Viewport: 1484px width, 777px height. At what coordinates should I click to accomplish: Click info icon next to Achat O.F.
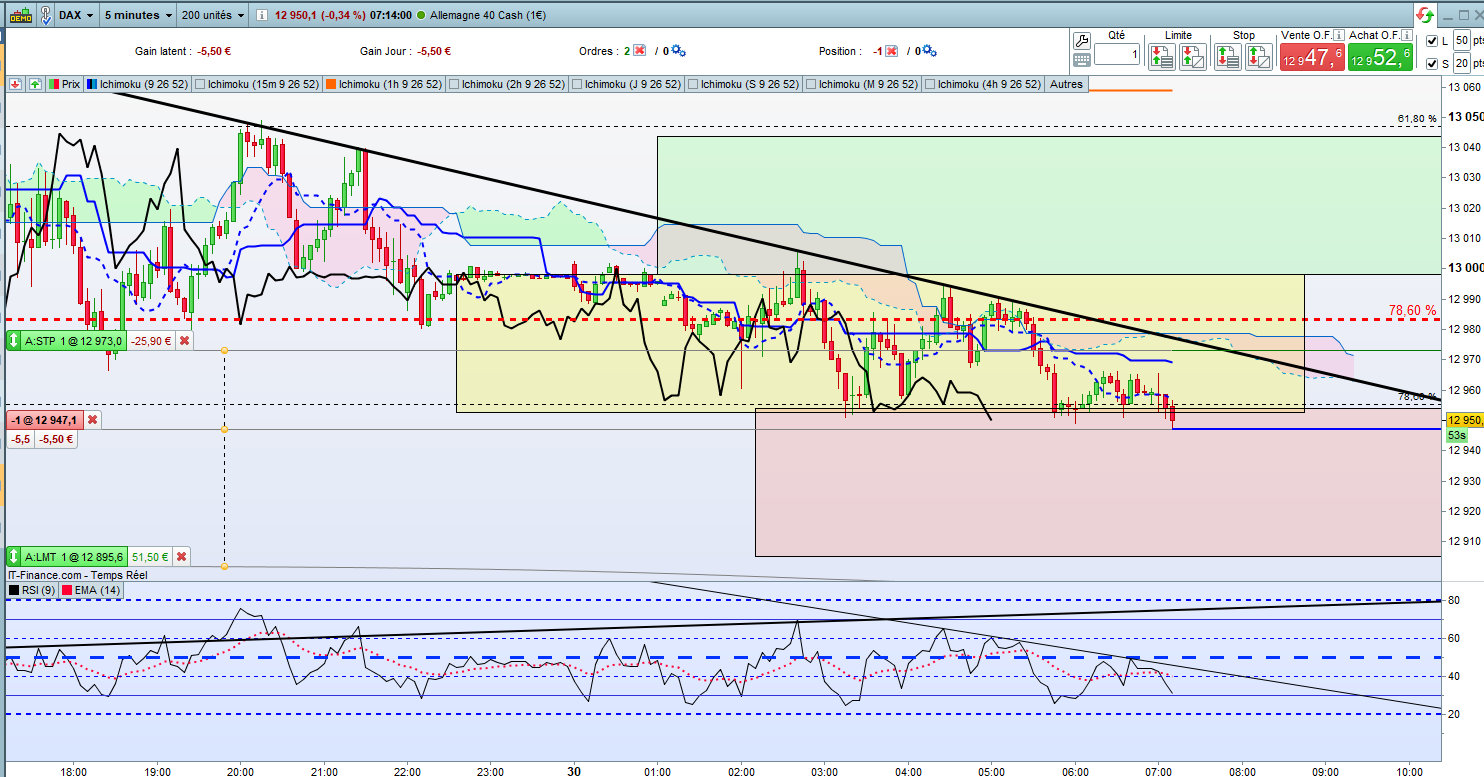[1406, 35]
